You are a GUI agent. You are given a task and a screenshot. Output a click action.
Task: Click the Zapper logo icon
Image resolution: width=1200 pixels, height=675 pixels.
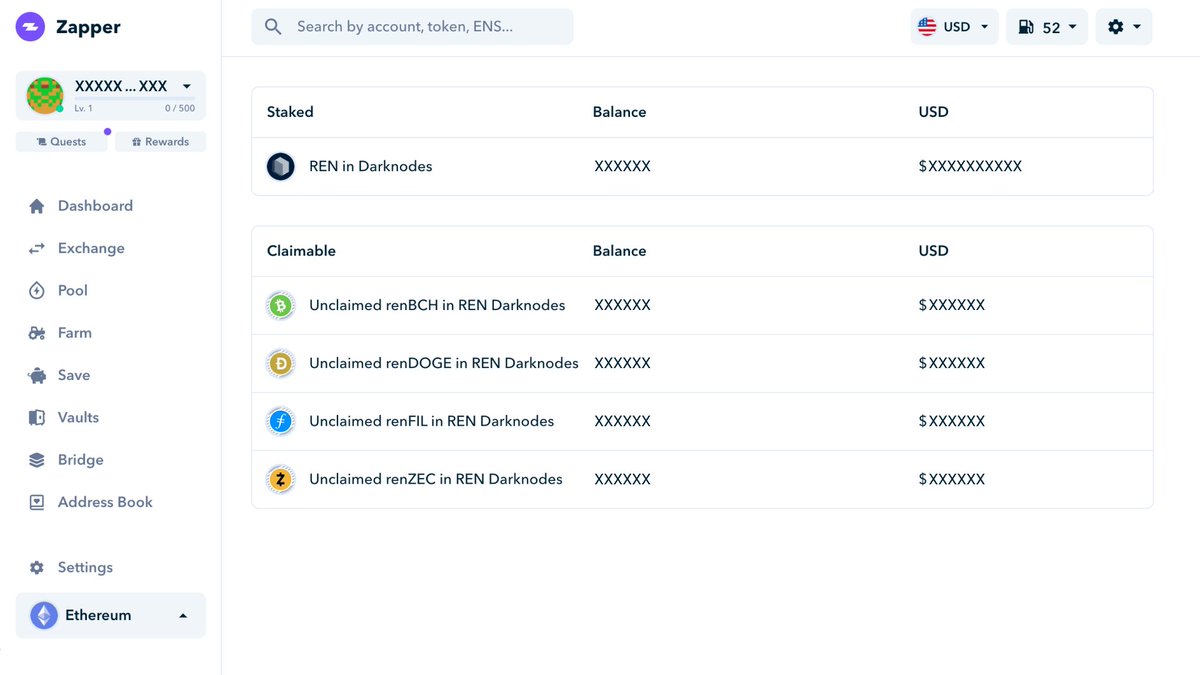coord(31,27)
